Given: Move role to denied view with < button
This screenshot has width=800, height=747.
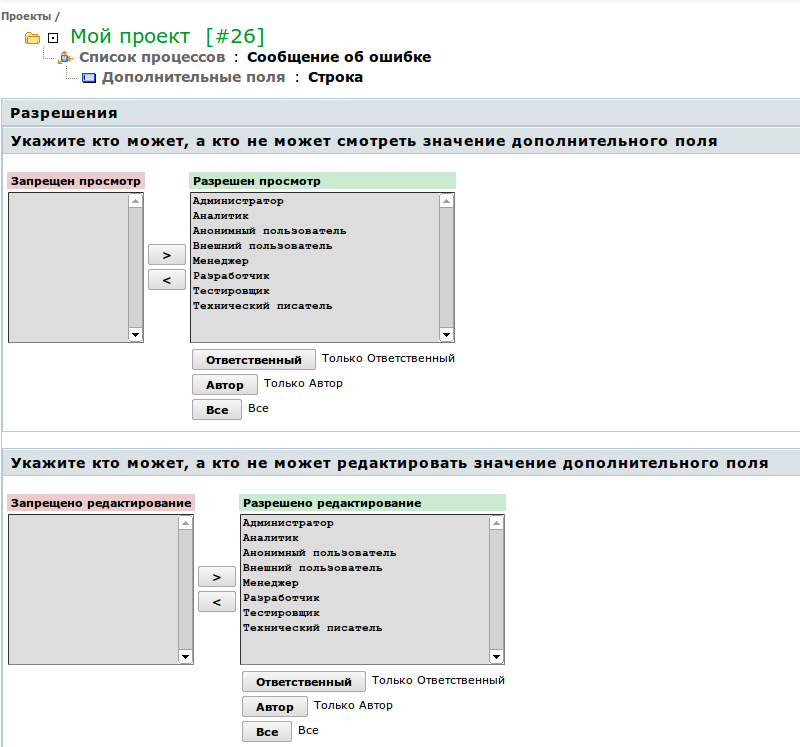Looking at the screenshot, I should pos(166,280).
